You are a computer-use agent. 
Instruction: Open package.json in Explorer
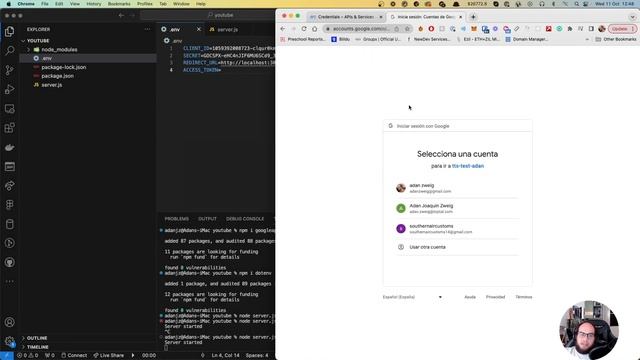pyautogui.click(x=58, y=76)
